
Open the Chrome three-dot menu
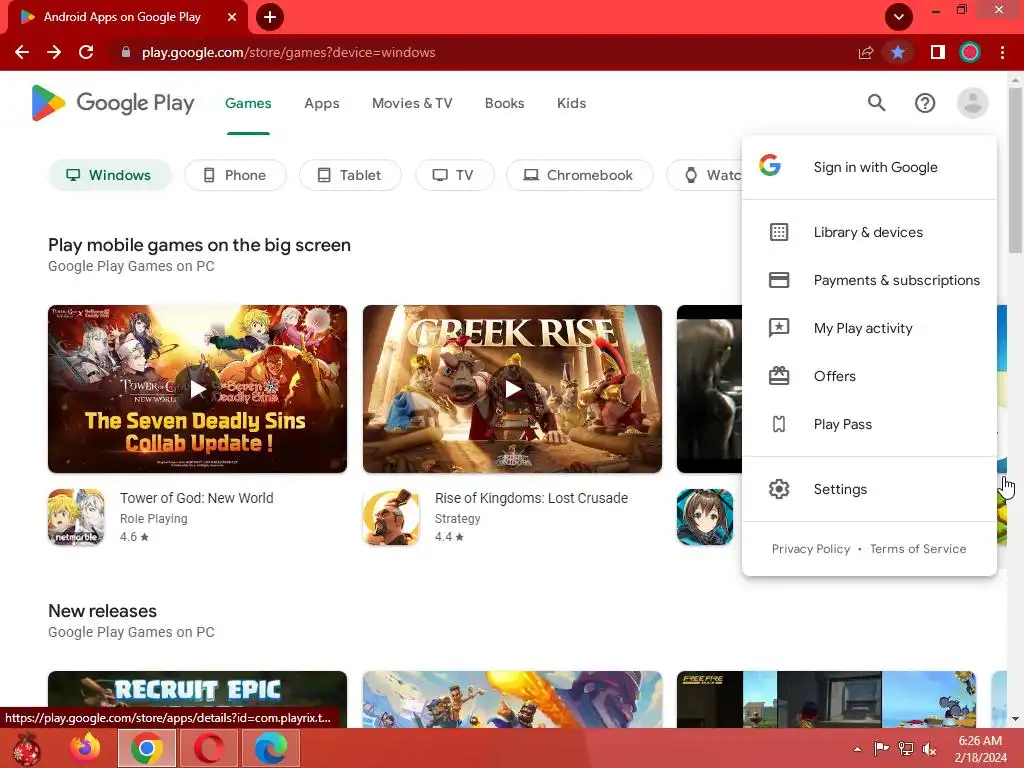click(x=1002, y=52)
